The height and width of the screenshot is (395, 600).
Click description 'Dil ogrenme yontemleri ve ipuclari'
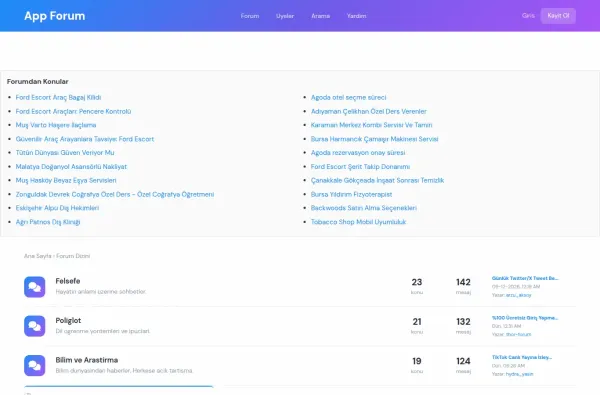(x=103, y=331)
